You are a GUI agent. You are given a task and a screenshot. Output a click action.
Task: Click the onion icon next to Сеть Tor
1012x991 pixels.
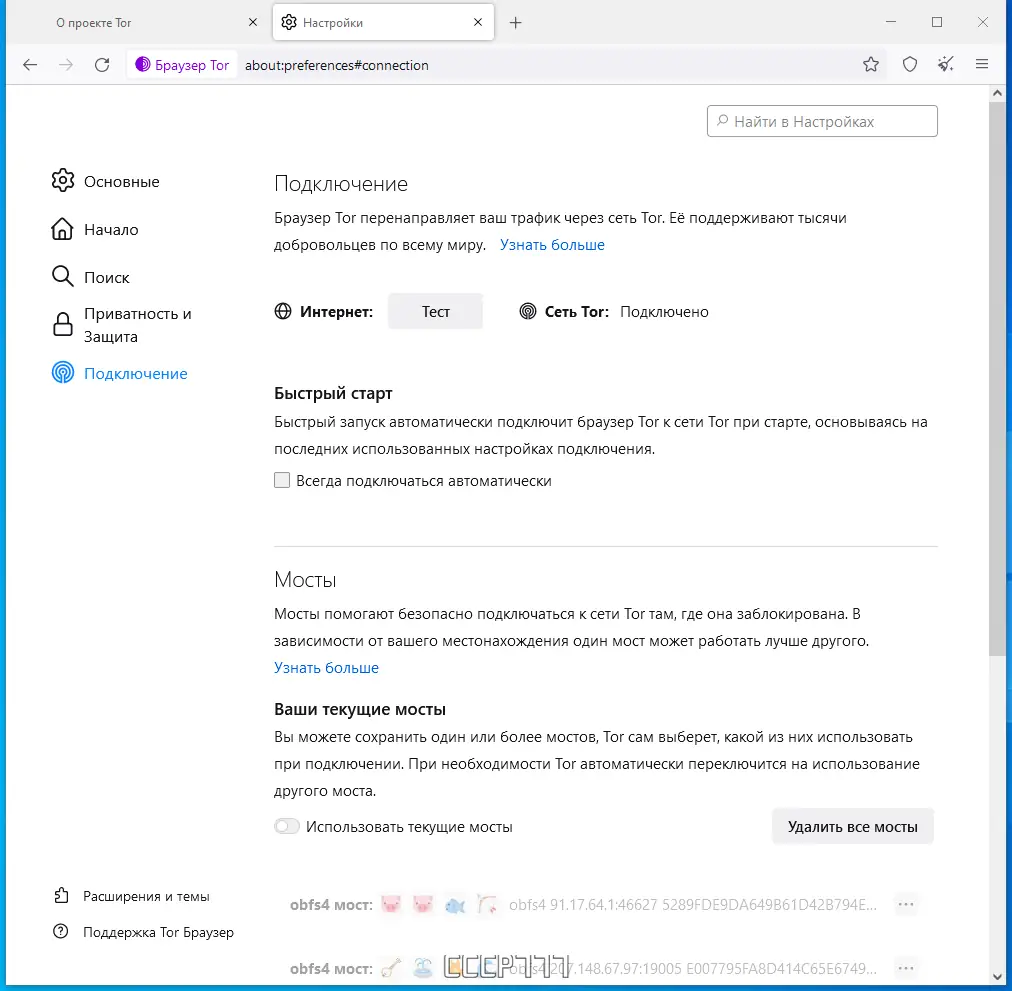pos(528,311)
